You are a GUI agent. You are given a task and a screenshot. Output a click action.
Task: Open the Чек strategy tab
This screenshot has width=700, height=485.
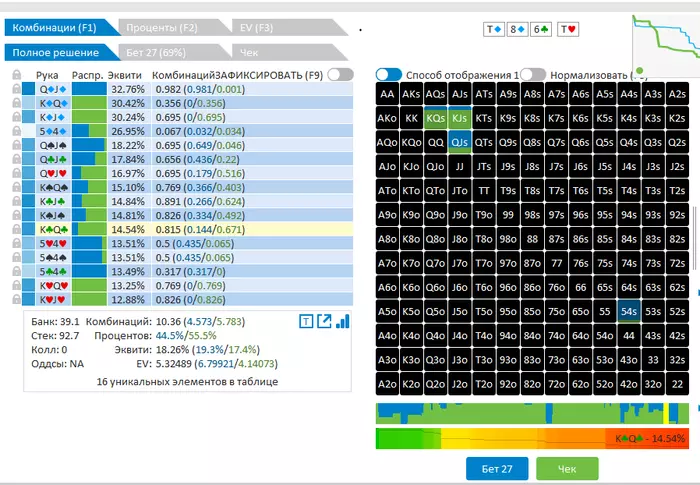point(286,52)
